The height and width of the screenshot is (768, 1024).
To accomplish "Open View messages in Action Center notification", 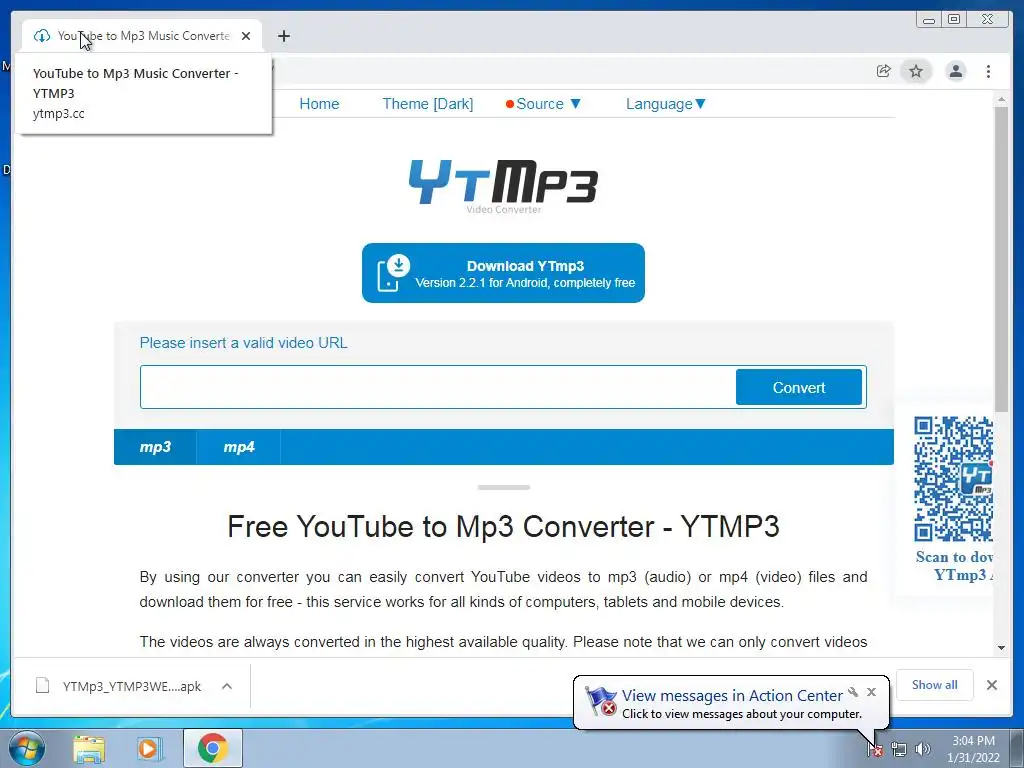I will click(x=732, y=696).
